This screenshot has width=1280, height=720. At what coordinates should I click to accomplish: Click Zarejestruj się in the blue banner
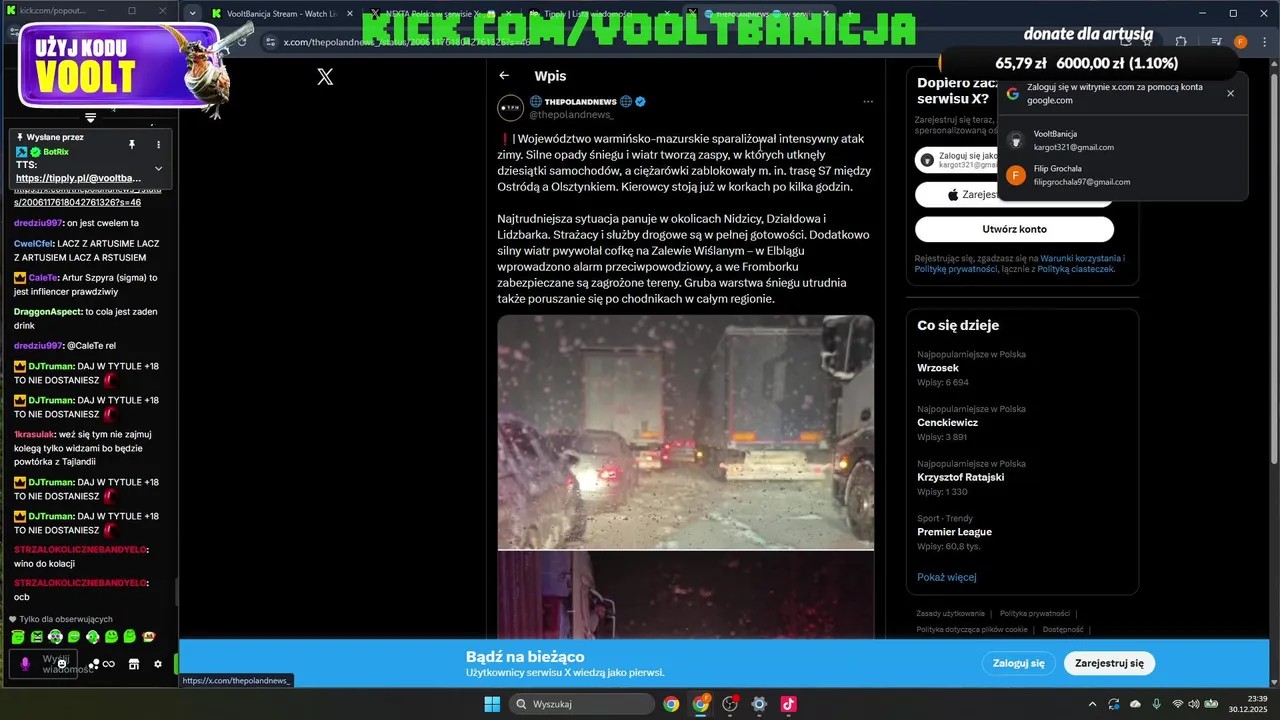point(1109,663)
